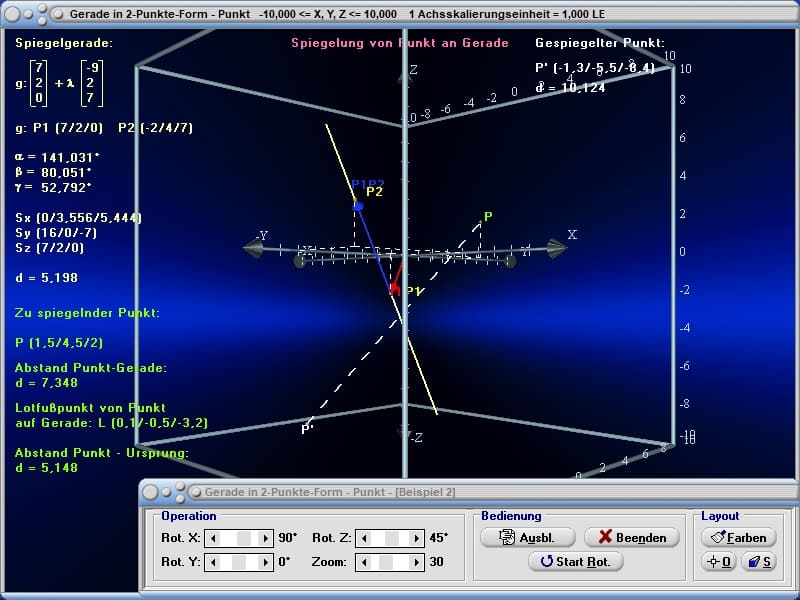Click the P2 (-2/4/7) text
Image resolution: width=800 pixels, height=600 pixels.
pos(156,128)
